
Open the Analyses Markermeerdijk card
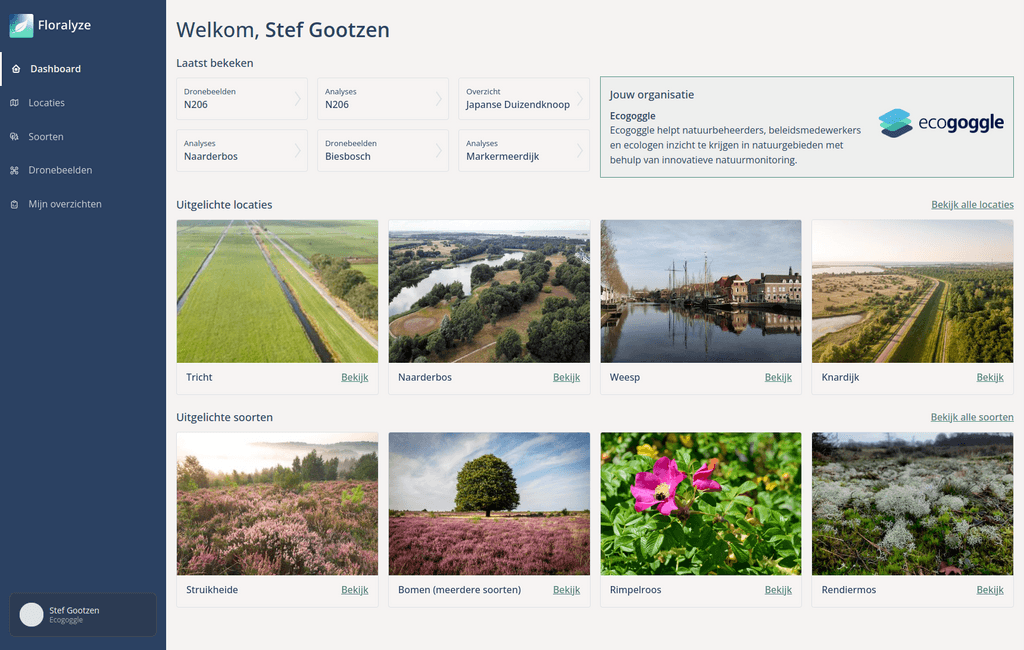point(524,150)
